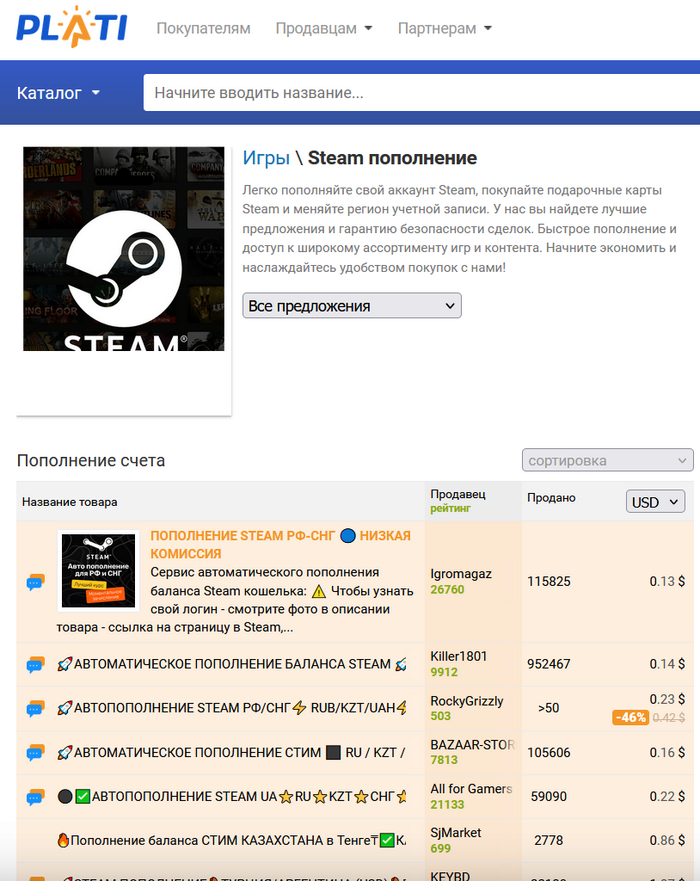Click seller name Killer1801
700x881 pixels.
[x=458, y=656]
